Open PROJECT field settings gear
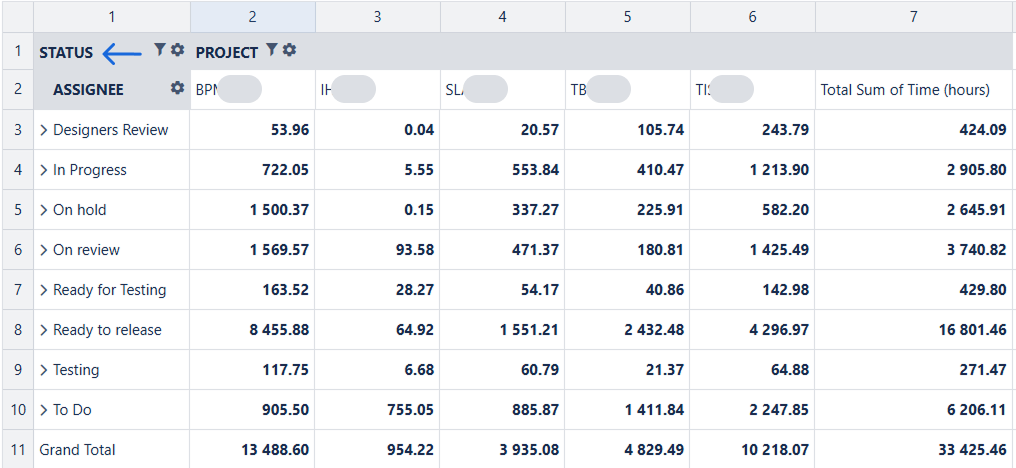The image size is (1016, 468). 289,50
